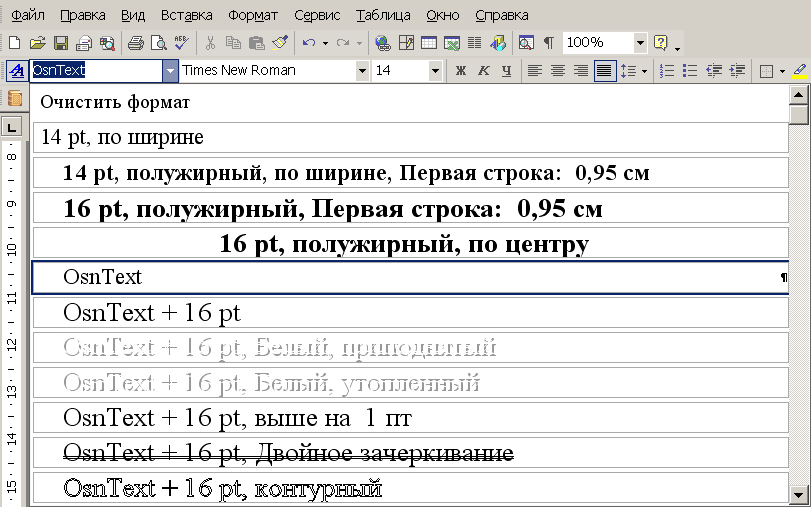811x507 pixels.
Task: Toggle show/hide paragraph marks ¶
Action: pos(549,43)
